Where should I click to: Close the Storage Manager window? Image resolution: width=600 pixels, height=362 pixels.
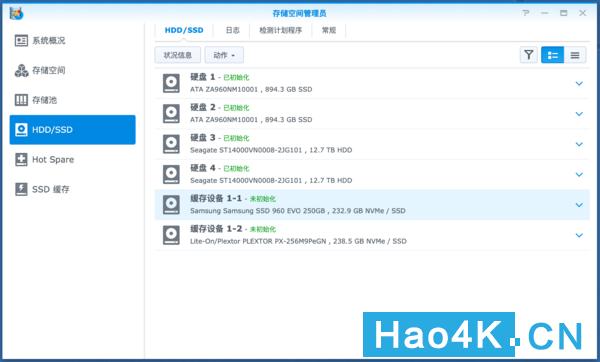pos(582,13)
